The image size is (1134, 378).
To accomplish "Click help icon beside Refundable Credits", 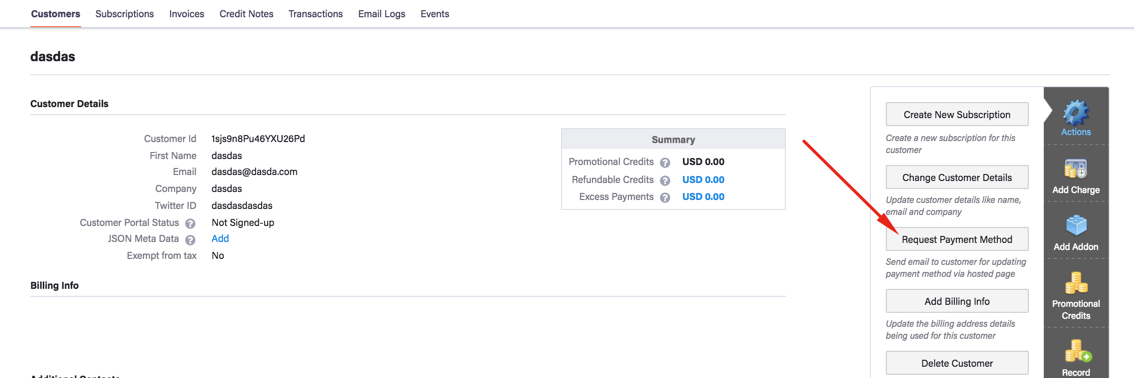I will (665, 180).
